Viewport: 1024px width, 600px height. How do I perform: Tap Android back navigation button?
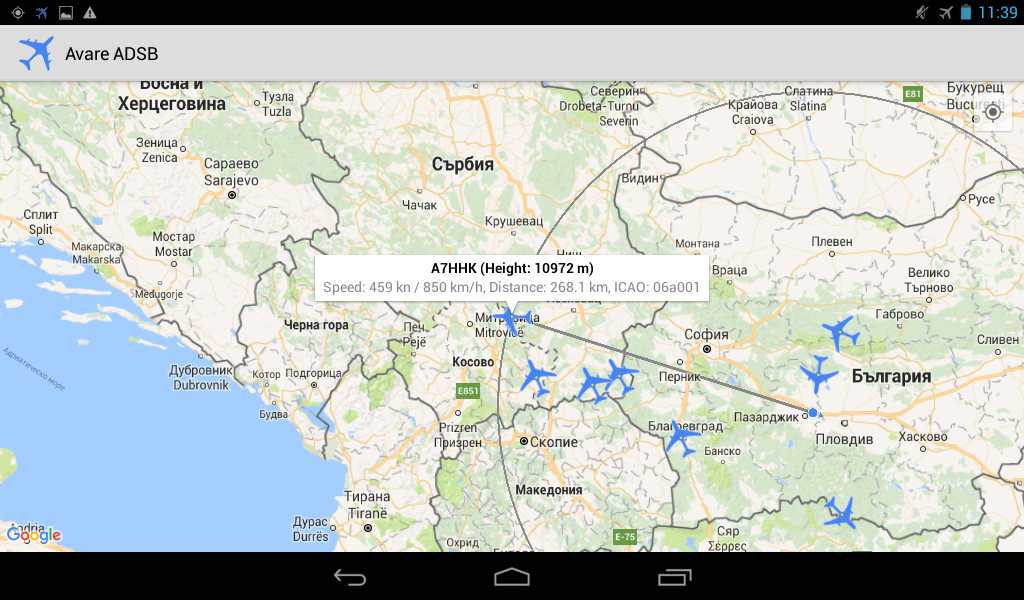tap(350, 577)
